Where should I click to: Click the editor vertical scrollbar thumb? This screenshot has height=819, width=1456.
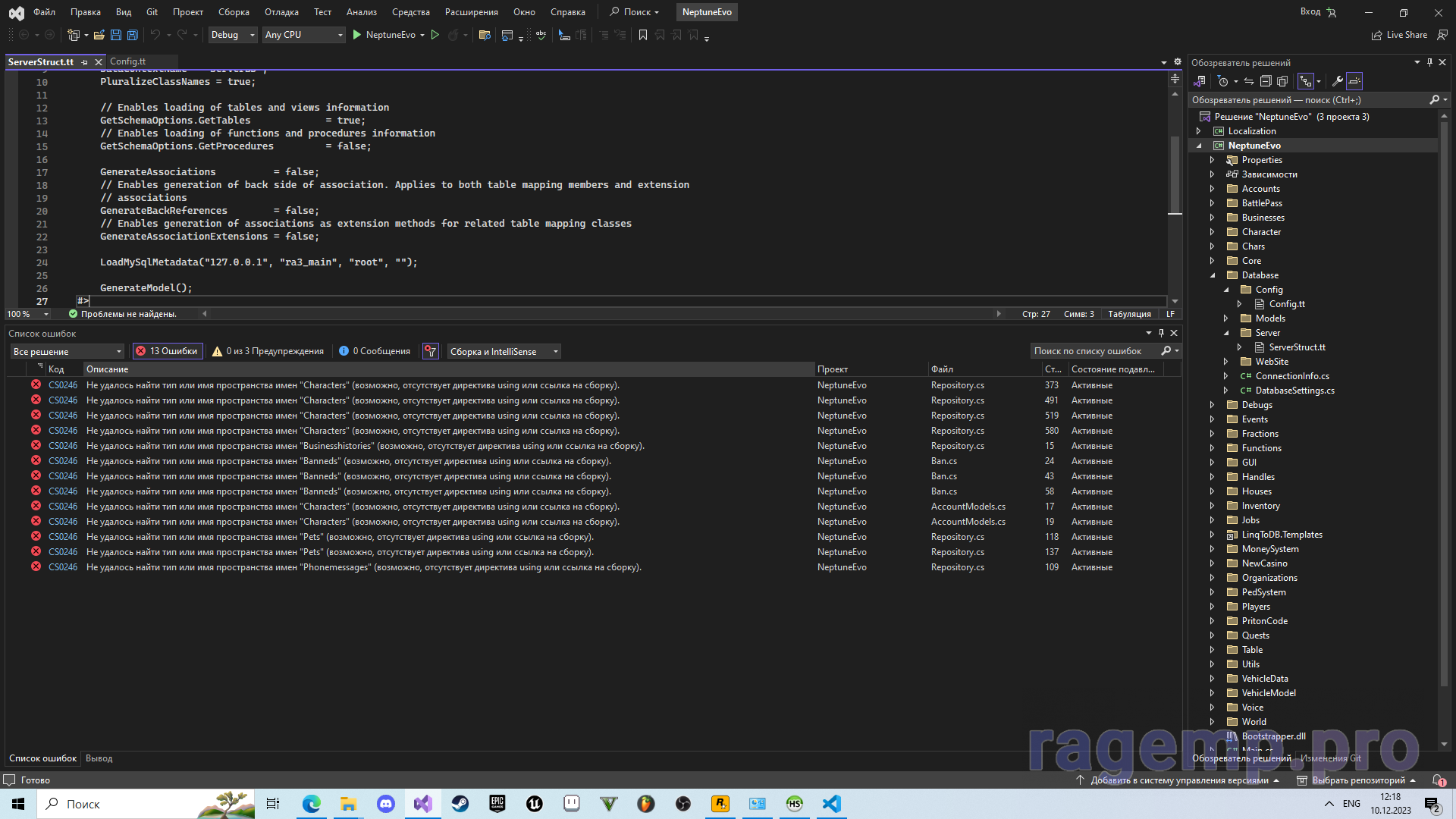[1175, 176]
